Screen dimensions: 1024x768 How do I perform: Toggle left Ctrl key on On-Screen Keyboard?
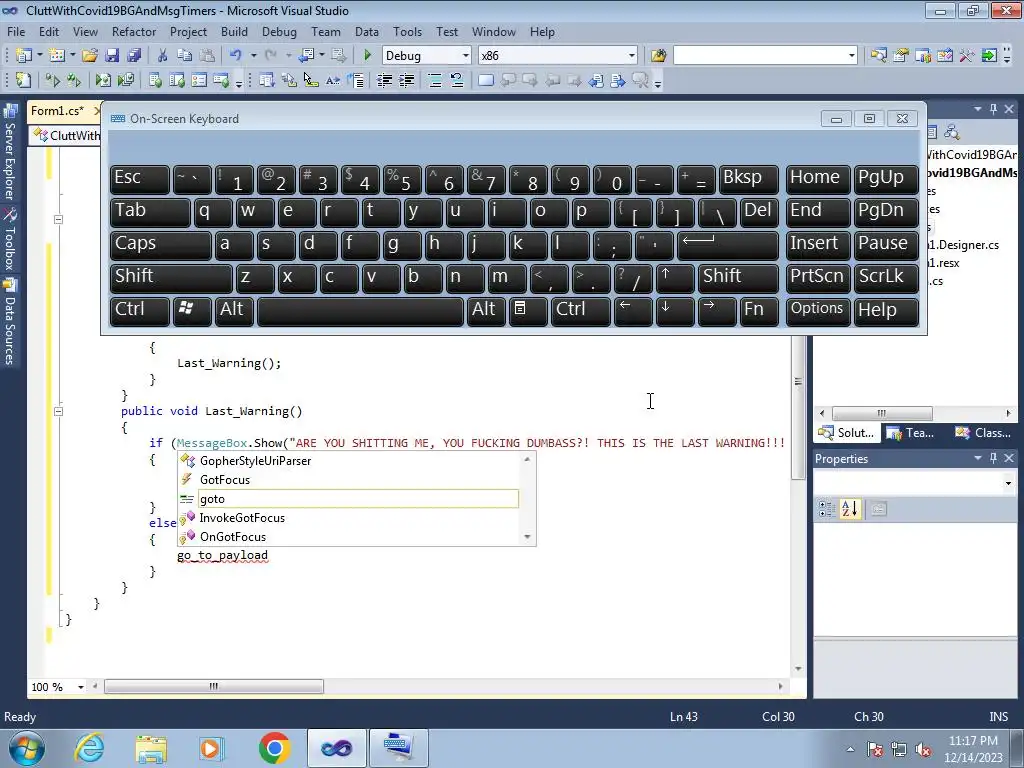pos(140,310)
